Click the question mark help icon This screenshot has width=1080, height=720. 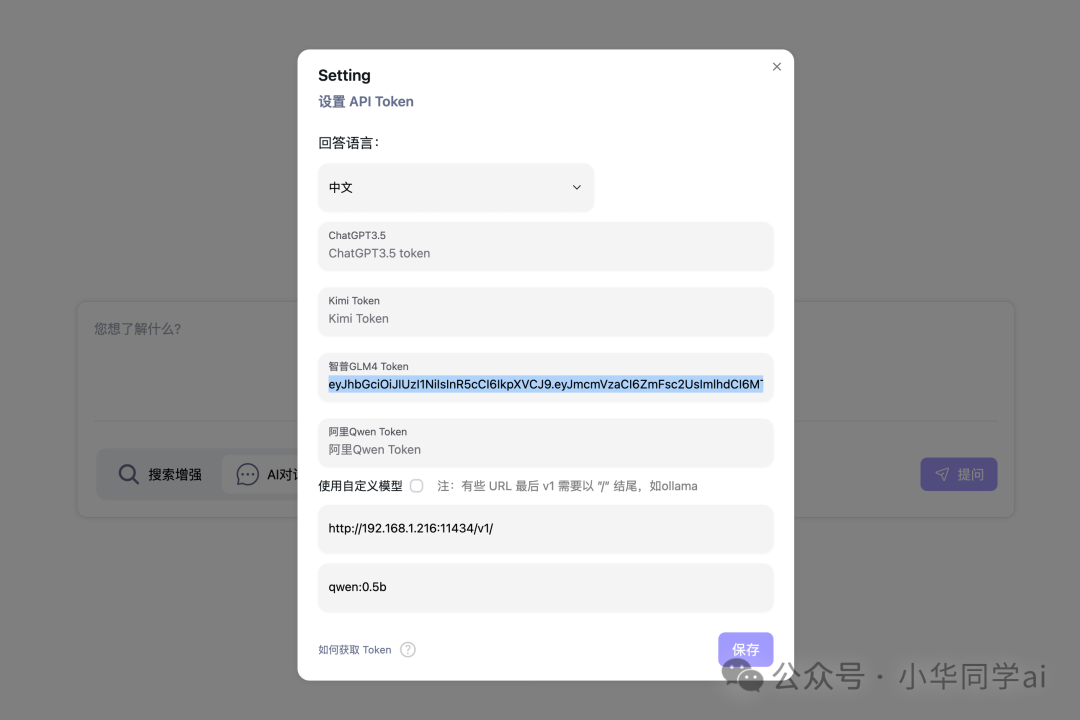pos(408,650)
